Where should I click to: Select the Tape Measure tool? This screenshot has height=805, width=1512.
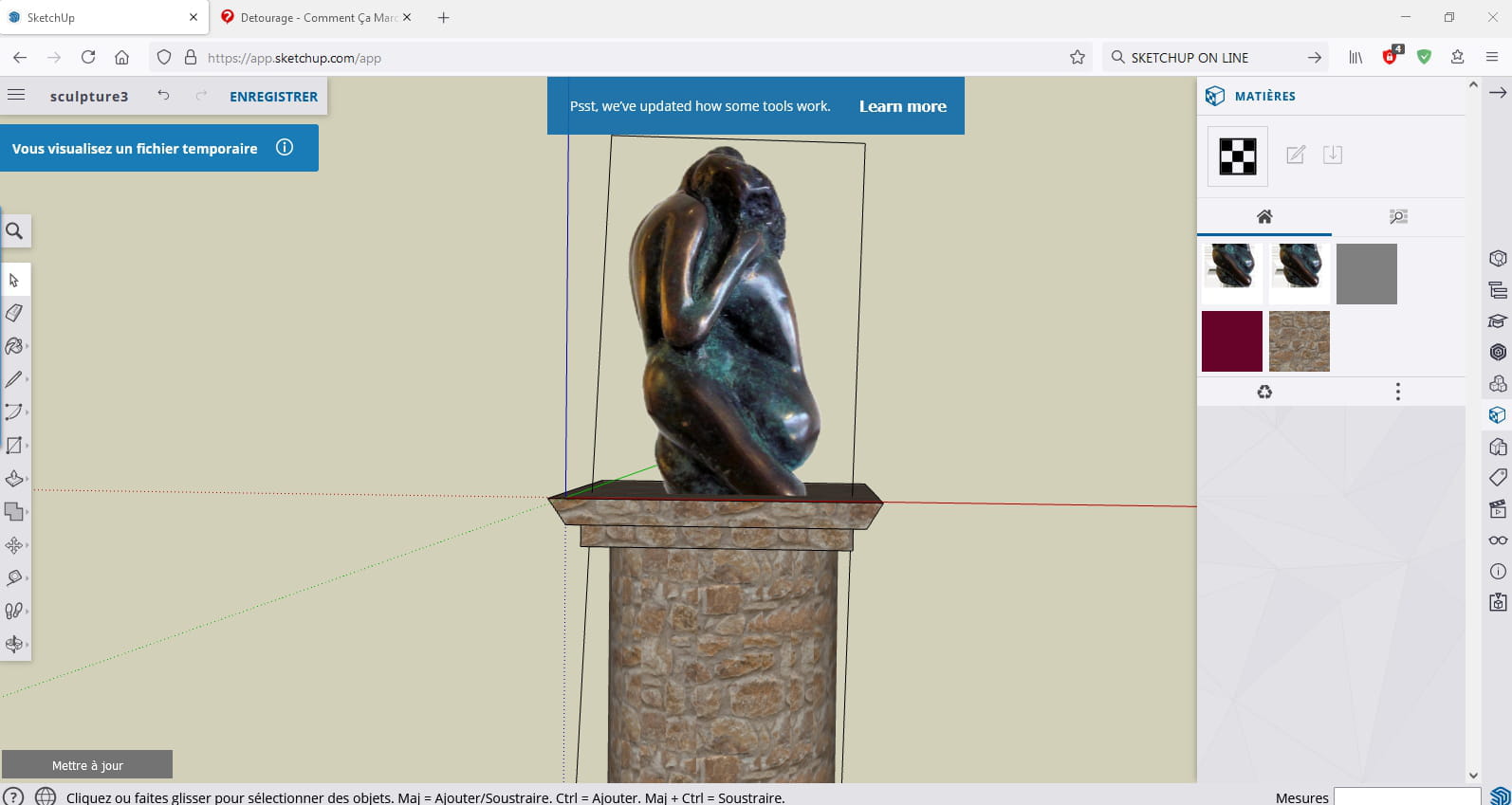(14, 578)
